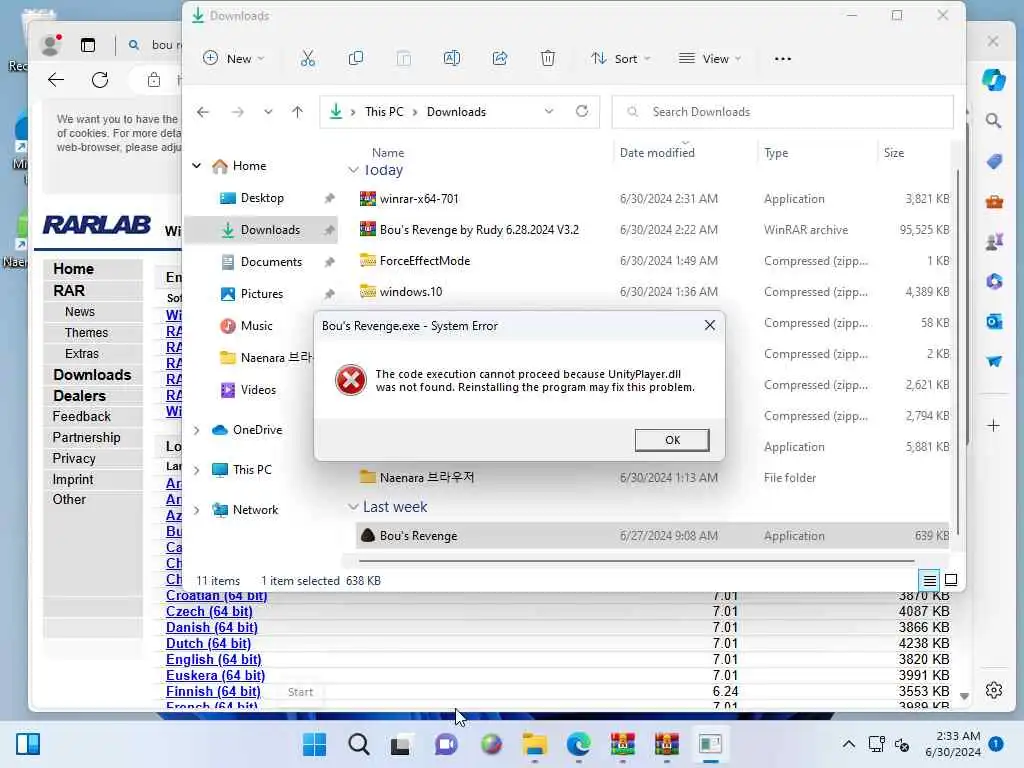Click English (64 bit) download link

pos(214,660)
